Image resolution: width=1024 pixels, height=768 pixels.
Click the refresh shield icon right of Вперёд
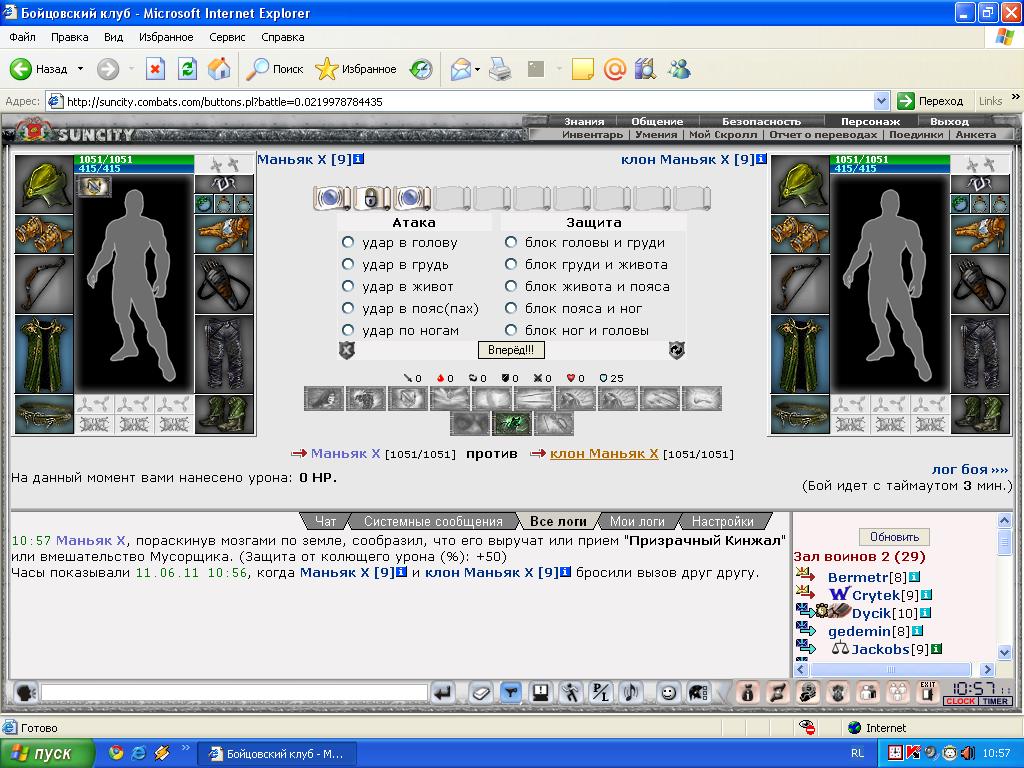[677, 350]
